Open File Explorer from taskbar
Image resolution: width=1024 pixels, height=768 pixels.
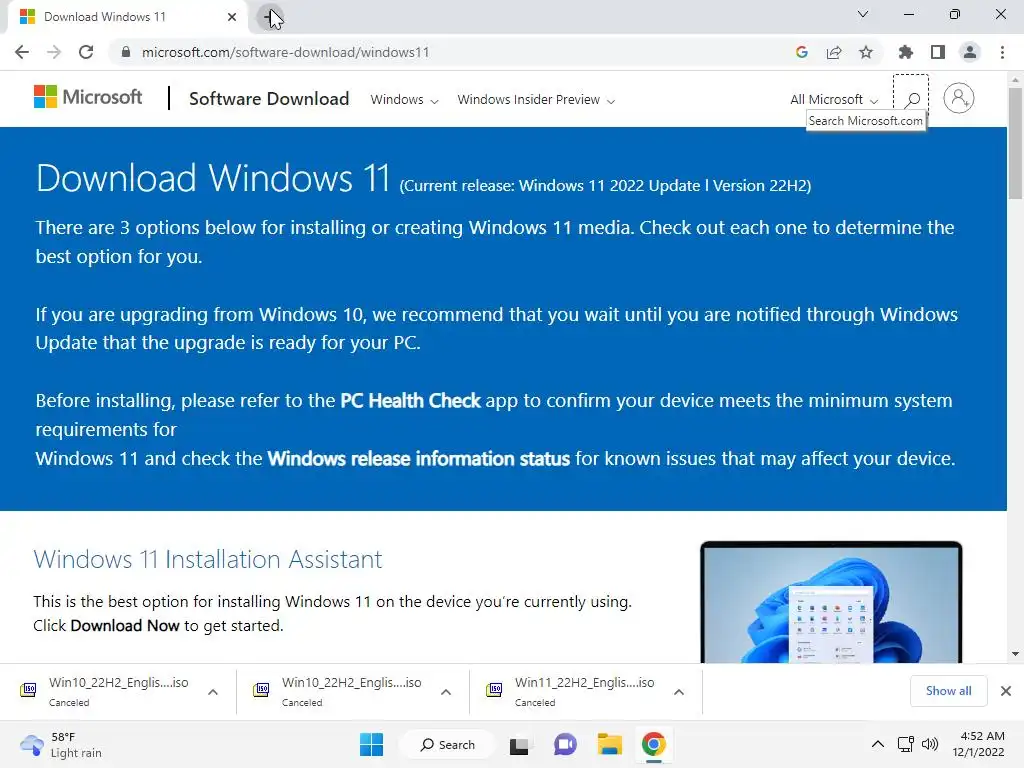(609, 744)
